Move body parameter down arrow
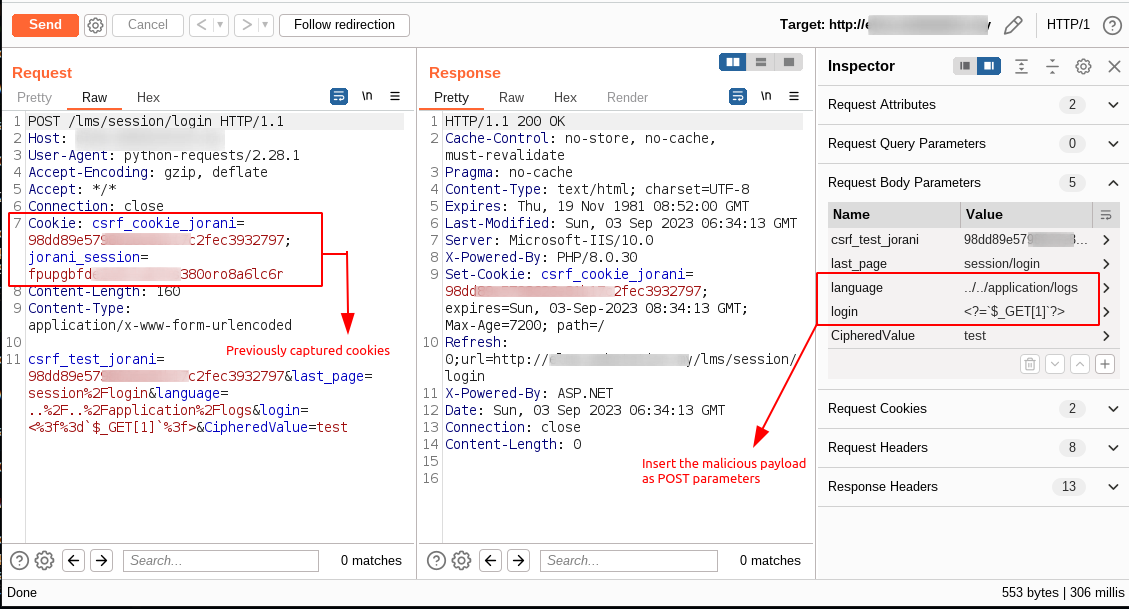This screenshot has height=609, width=1129. pyautogui.click(x=1055, y=364)
